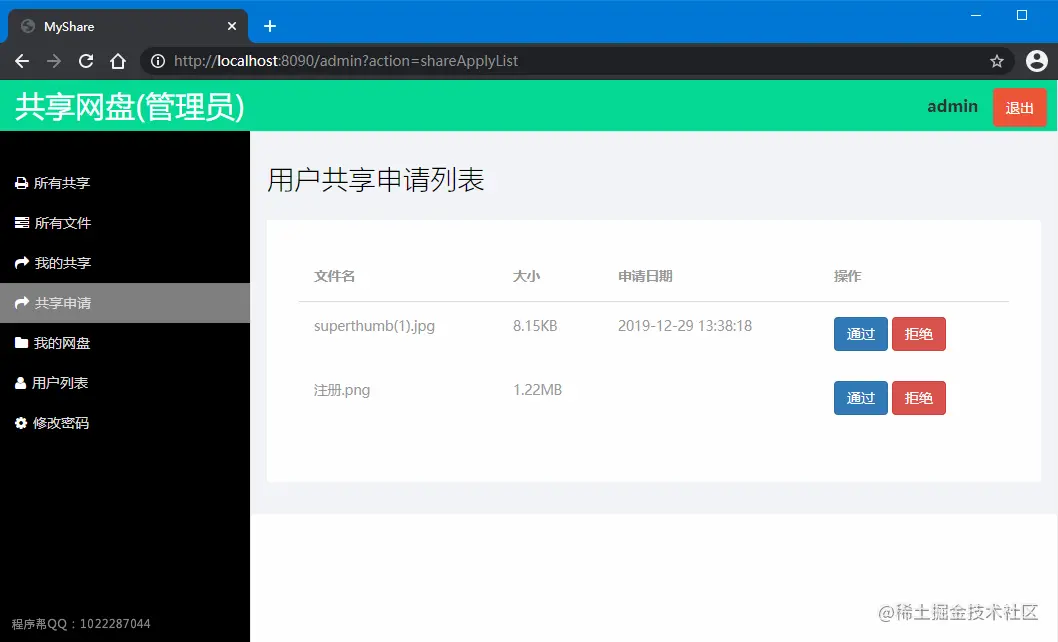Click the share arrow icon beside 我的共享
Image resolution: width=1058 pixels, height=642 pixels.
[22, 263]
